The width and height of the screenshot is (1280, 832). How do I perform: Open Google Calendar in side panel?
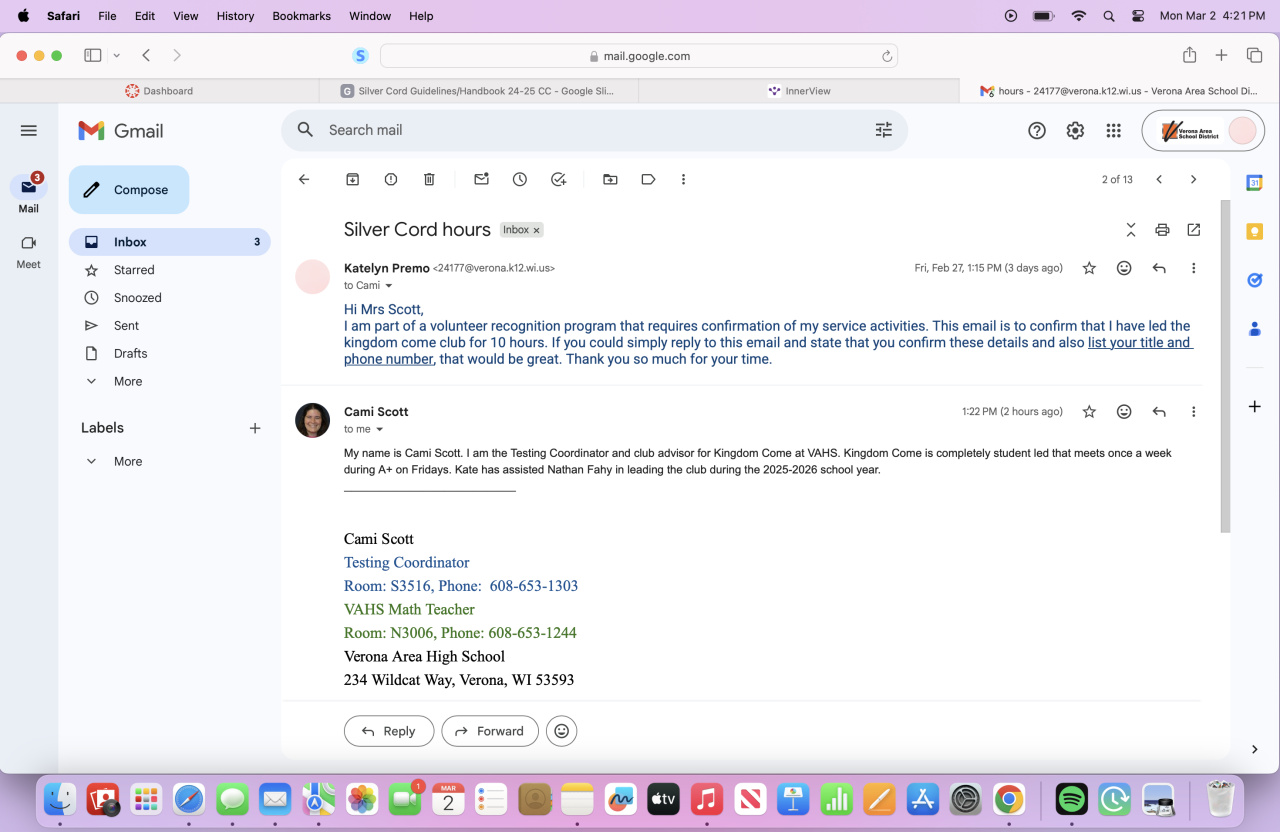point(1254,183)
